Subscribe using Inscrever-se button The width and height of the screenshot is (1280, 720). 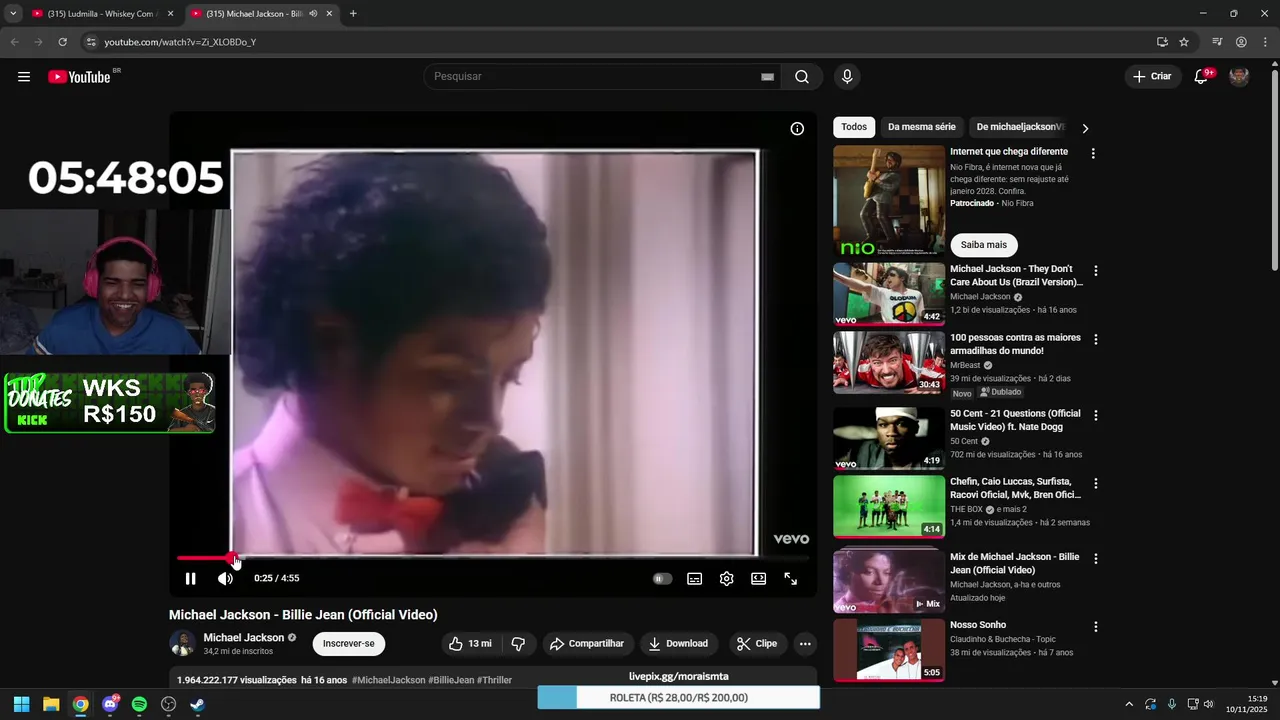tap(349, 644)
